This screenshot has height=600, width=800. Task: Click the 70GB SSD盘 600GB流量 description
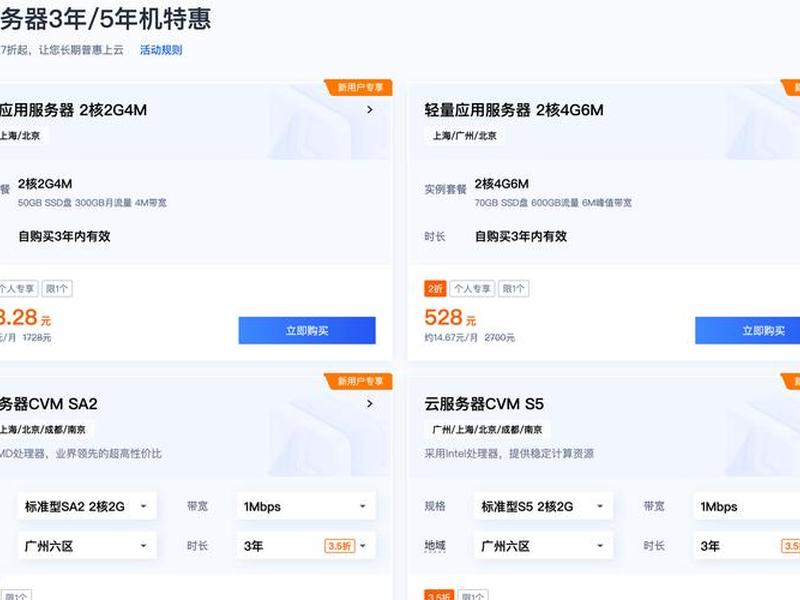[x=553, y=203]
